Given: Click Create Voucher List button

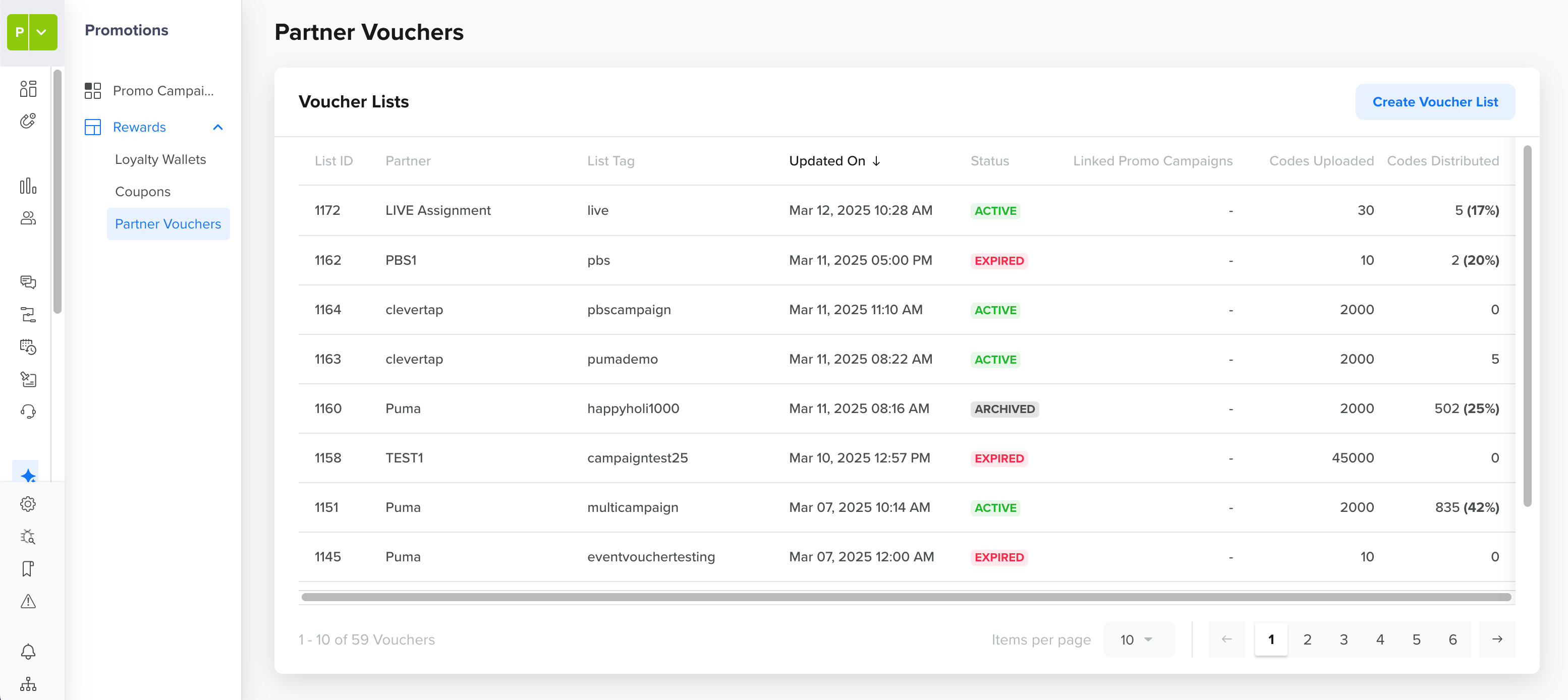Looking at the screenshot, I should coord(1435,102).
